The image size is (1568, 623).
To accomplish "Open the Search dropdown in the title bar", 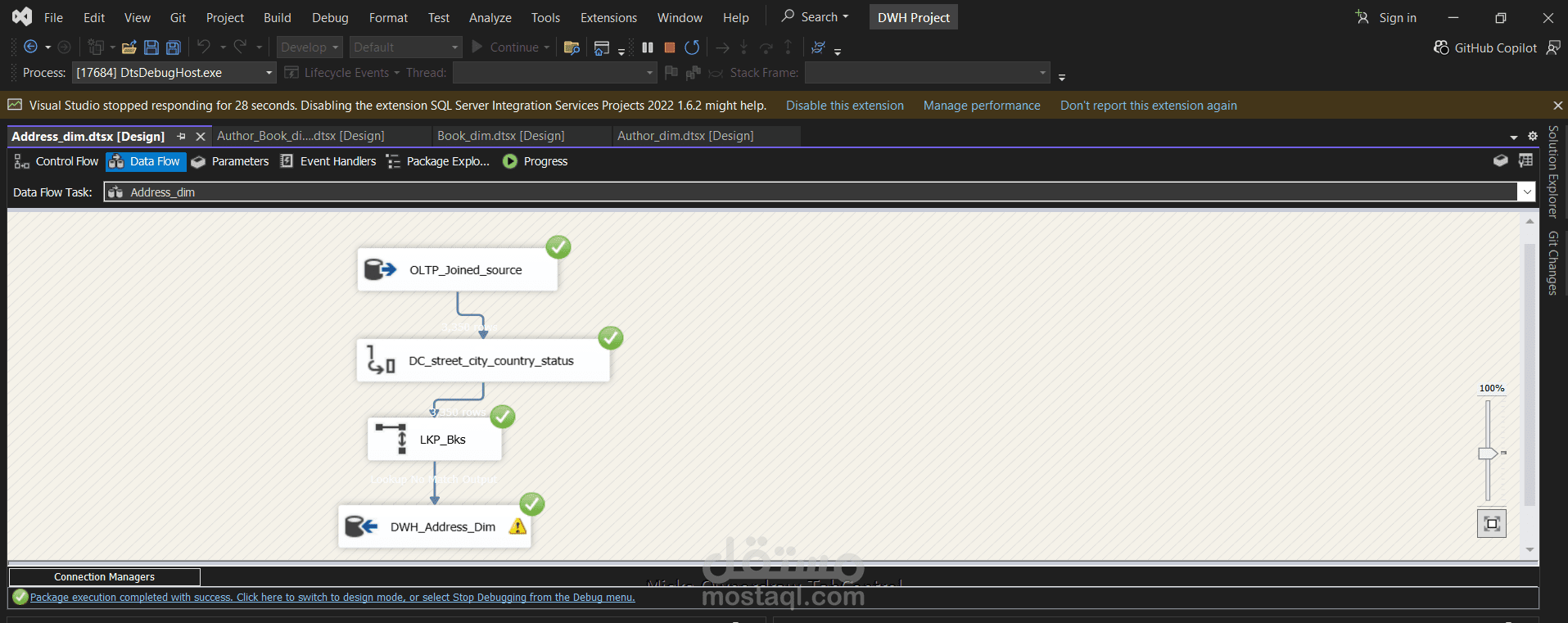I will 815,17.
